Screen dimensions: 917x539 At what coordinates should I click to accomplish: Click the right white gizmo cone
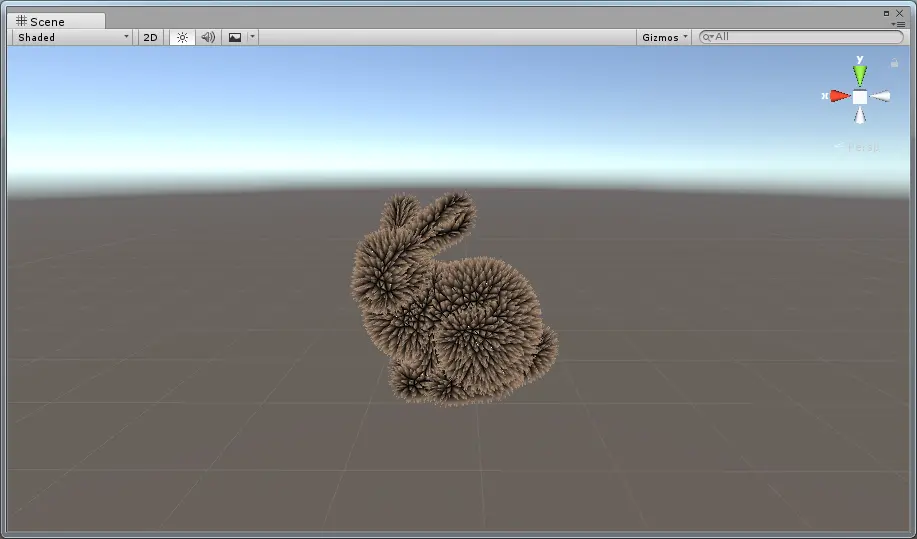point(880,96)
